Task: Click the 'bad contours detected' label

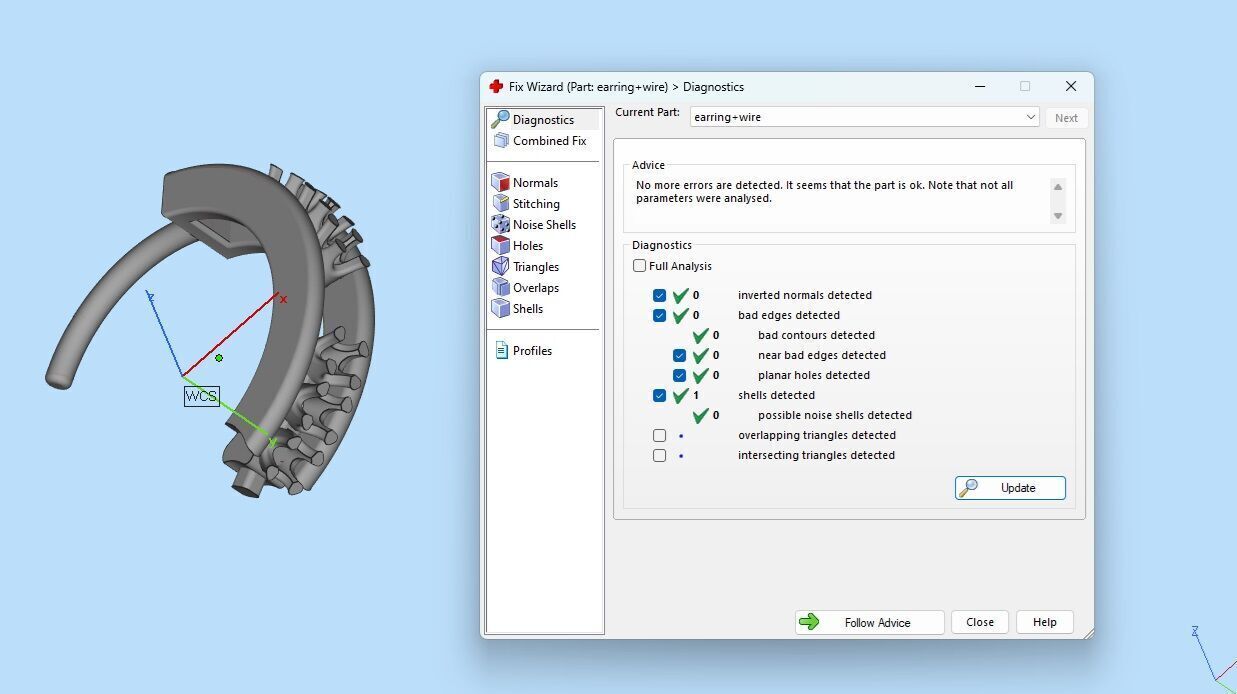Action: click(x=816, y=335)
